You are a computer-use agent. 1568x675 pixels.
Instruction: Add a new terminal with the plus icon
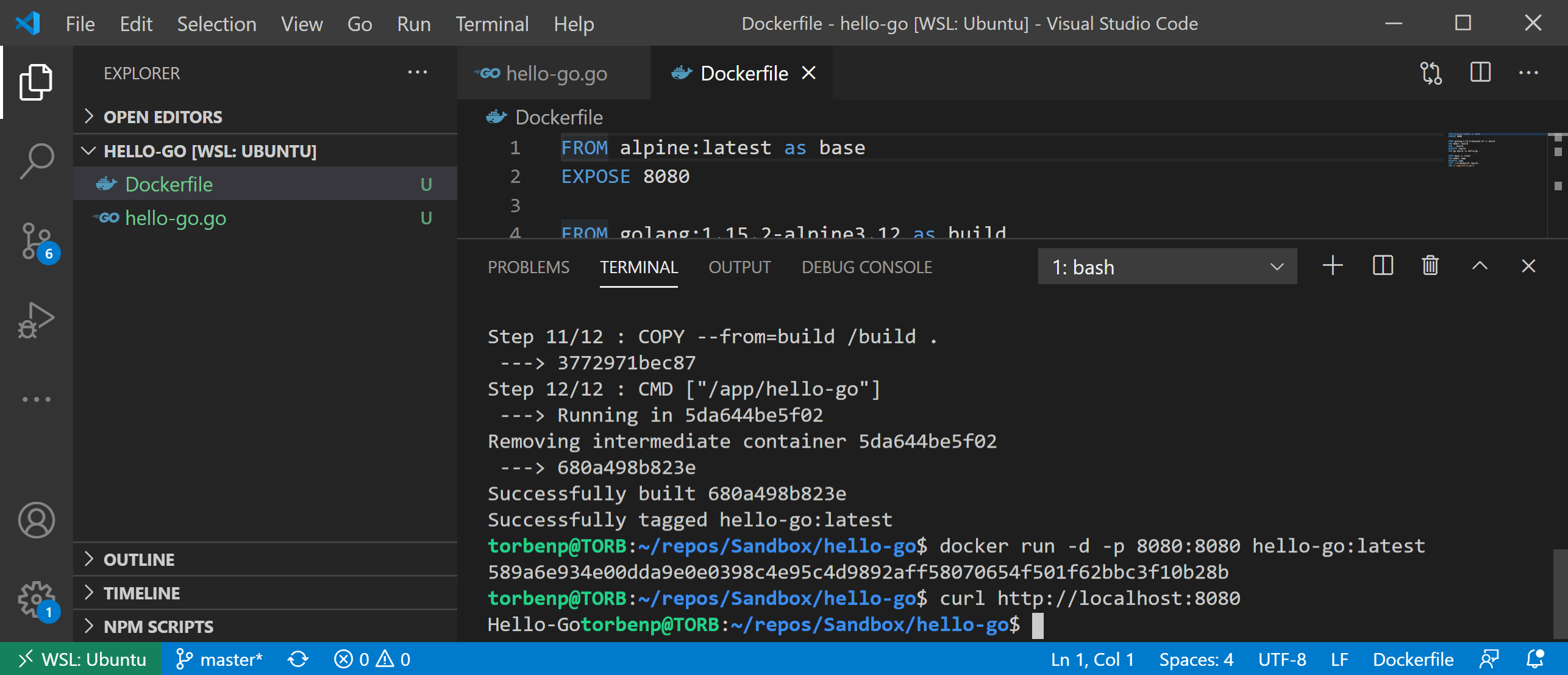tap(1333, 266)
